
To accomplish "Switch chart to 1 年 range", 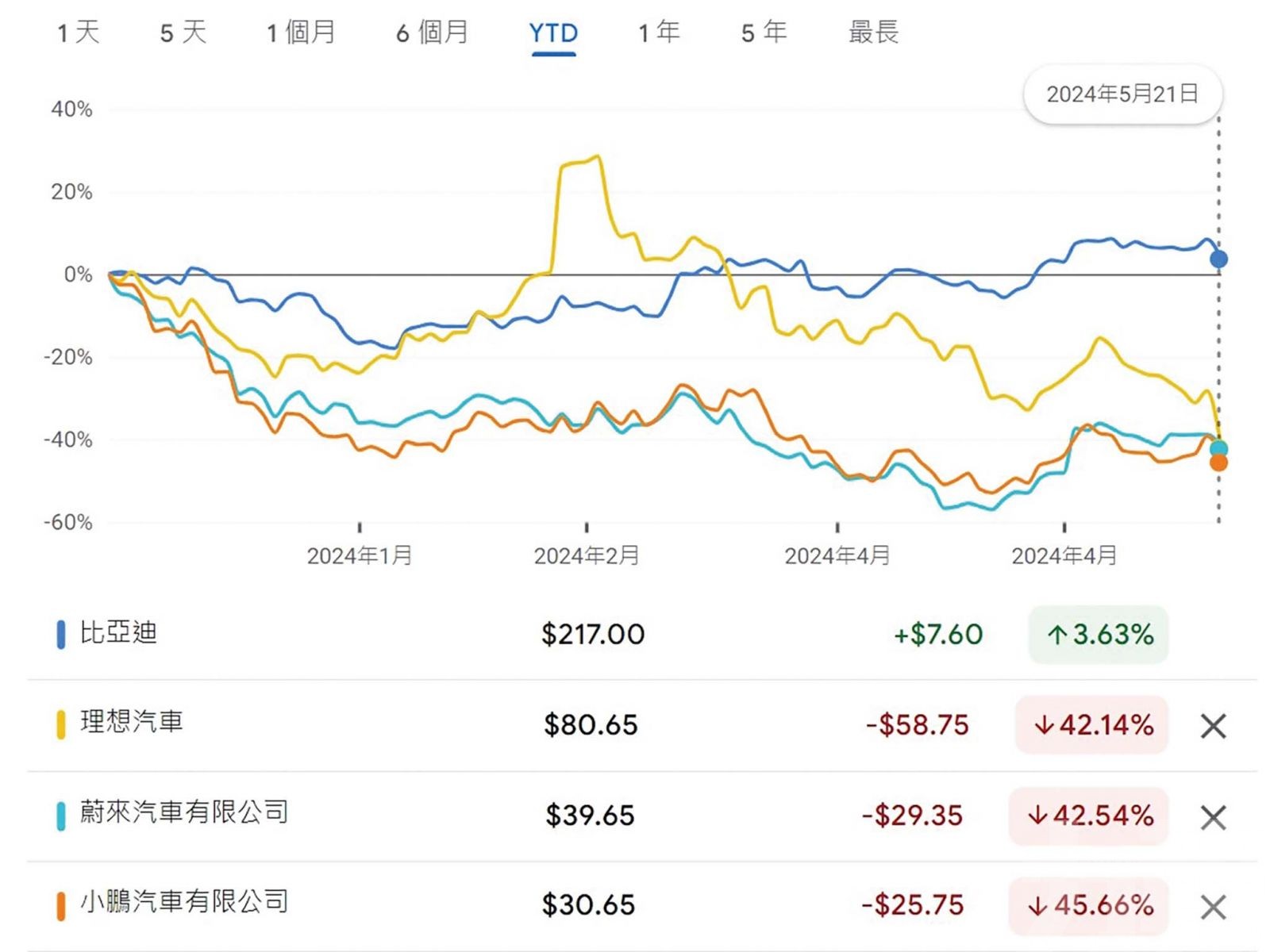I will click(659, 33).
